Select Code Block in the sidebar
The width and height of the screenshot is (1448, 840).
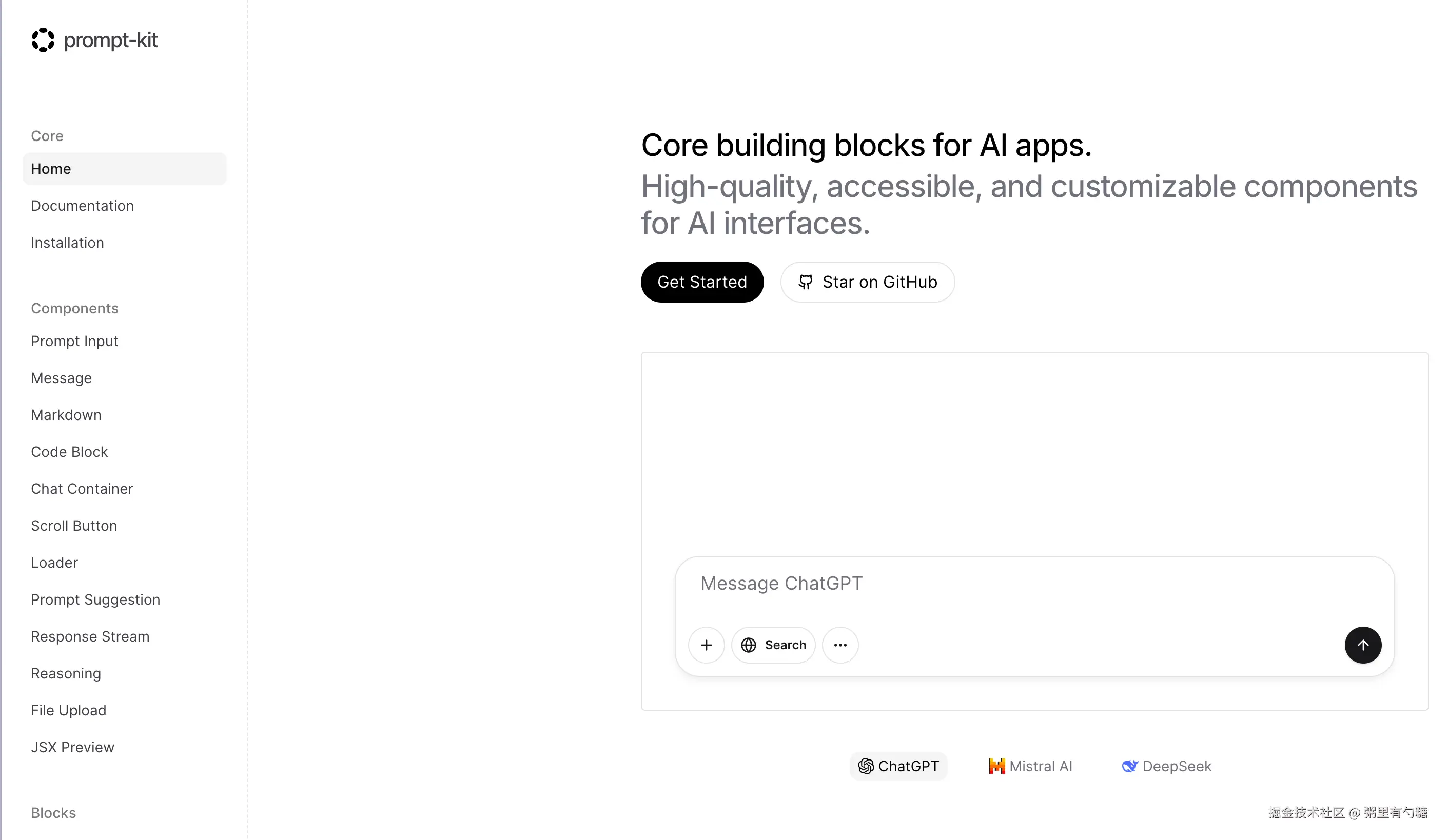click(x=69, y=452)
